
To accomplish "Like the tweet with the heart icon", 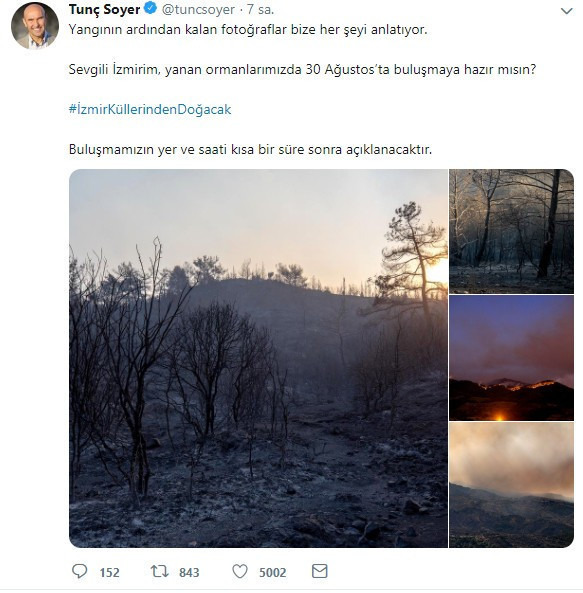I will (x=240, y=571).
